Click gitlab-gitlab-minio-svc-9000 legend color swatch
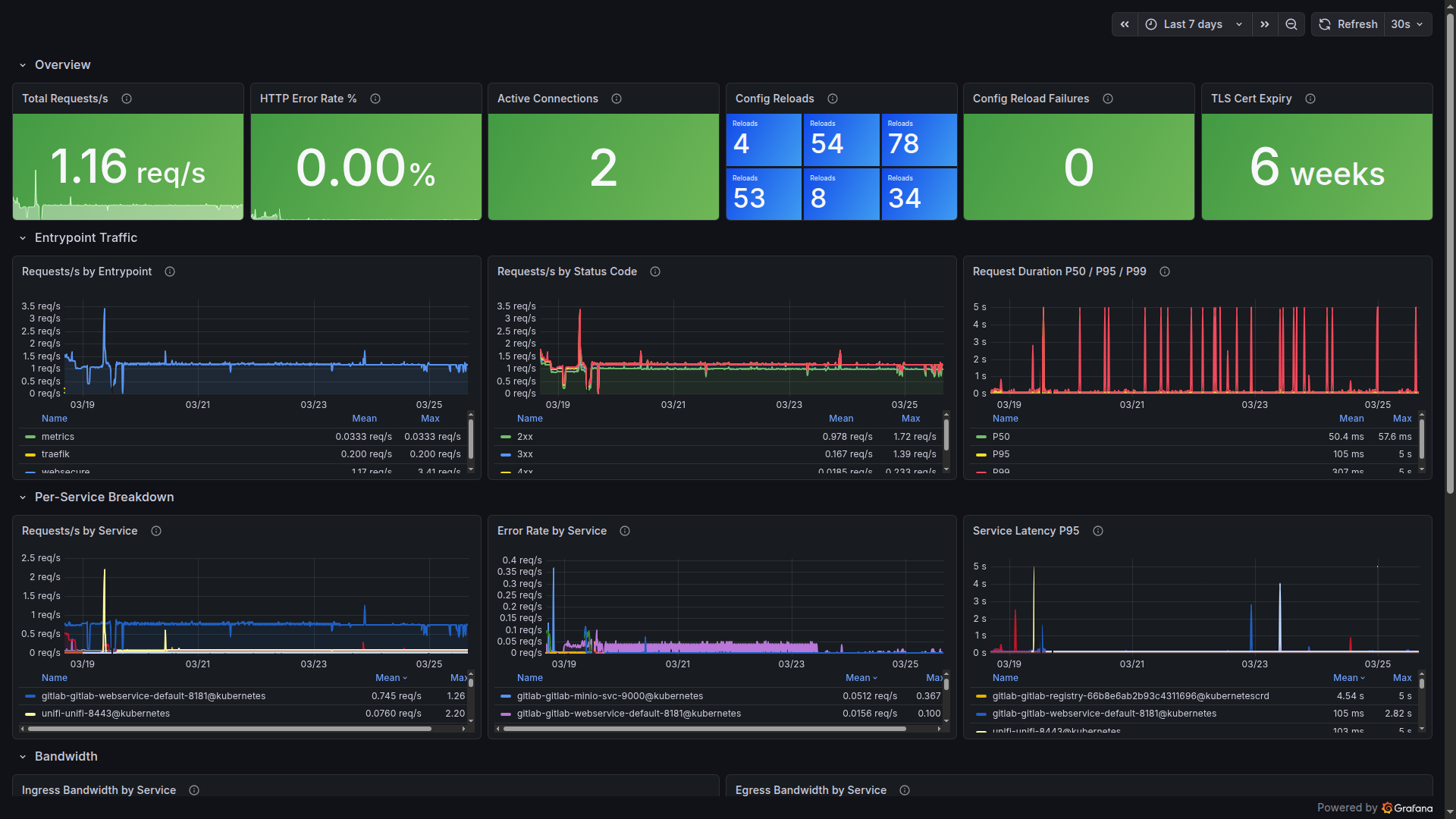Viewport: 1456px width, 819px height. click(506, 696)
